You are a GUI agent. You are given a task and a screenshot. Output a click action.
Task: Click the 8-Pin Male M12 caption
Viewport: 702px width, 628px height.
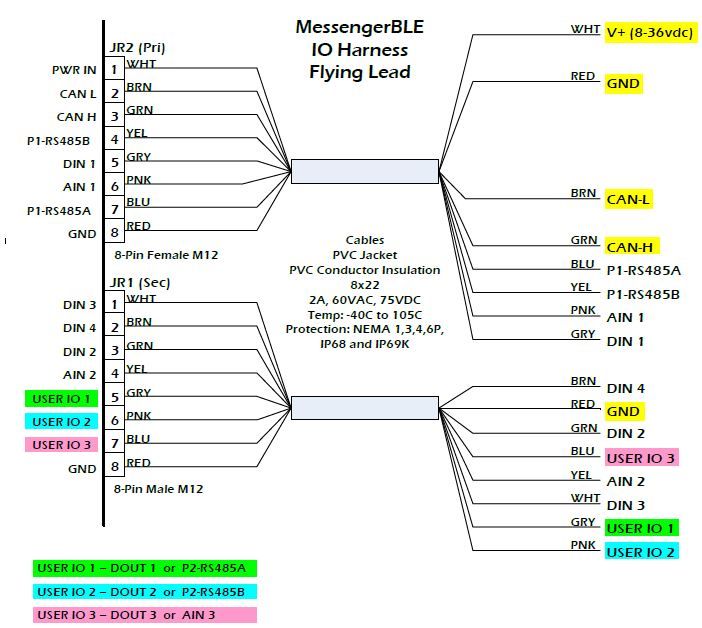[158, 489]
